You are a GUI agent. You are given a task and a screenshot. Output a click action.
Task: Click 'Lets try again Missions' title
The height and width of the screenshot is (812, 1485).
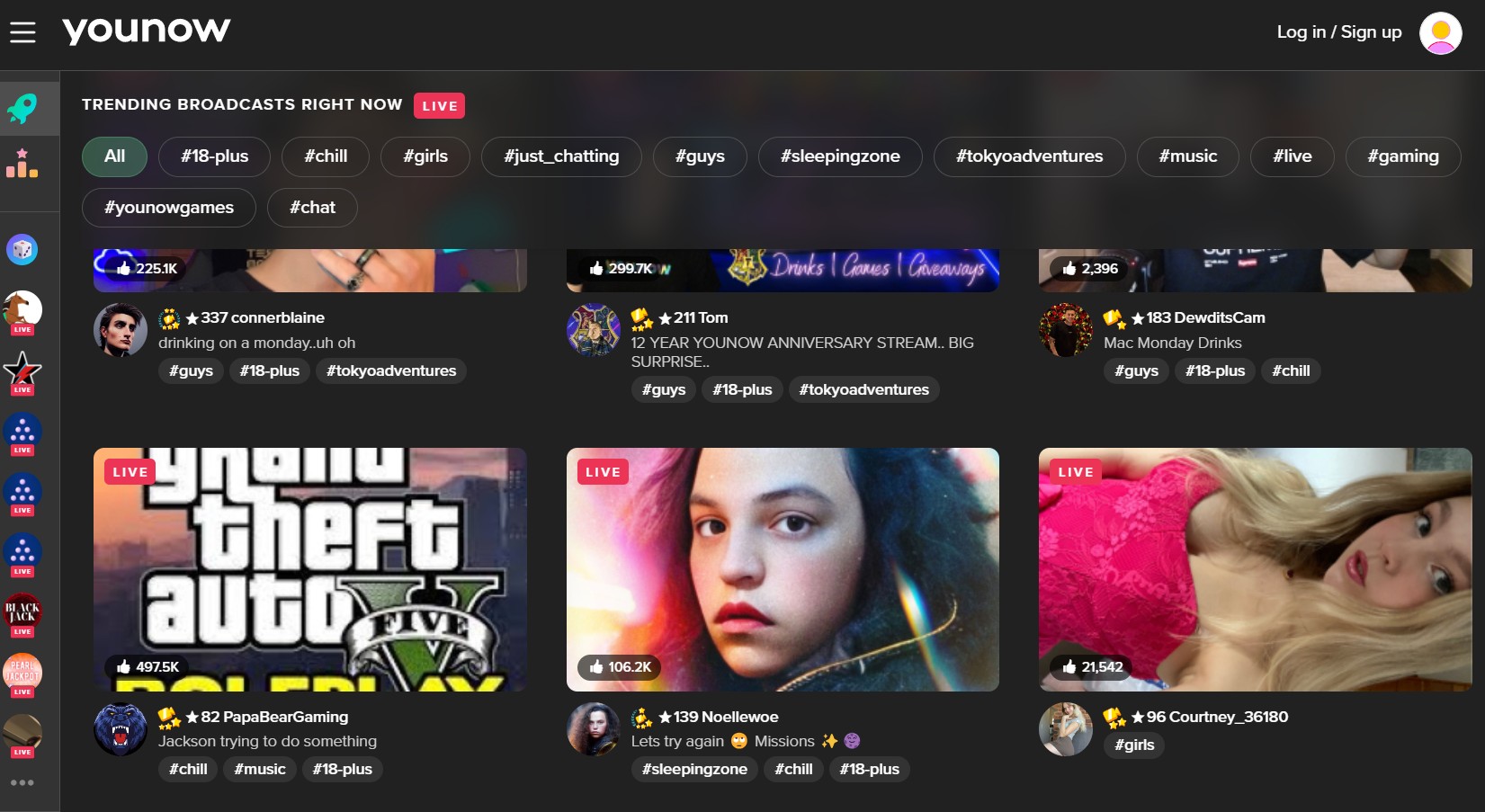click(746, 741)
